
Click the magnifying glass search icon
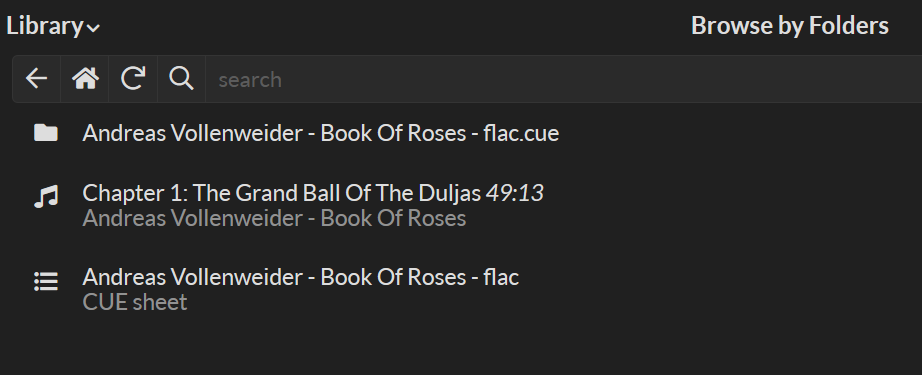[181, 79]
